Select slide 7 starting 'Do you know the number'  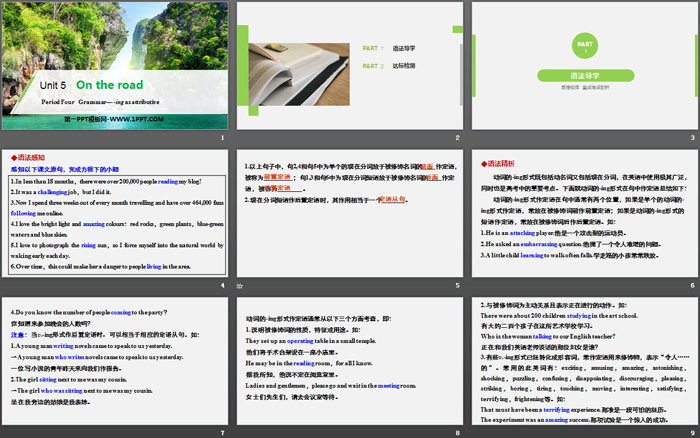[x=116, y=362]
